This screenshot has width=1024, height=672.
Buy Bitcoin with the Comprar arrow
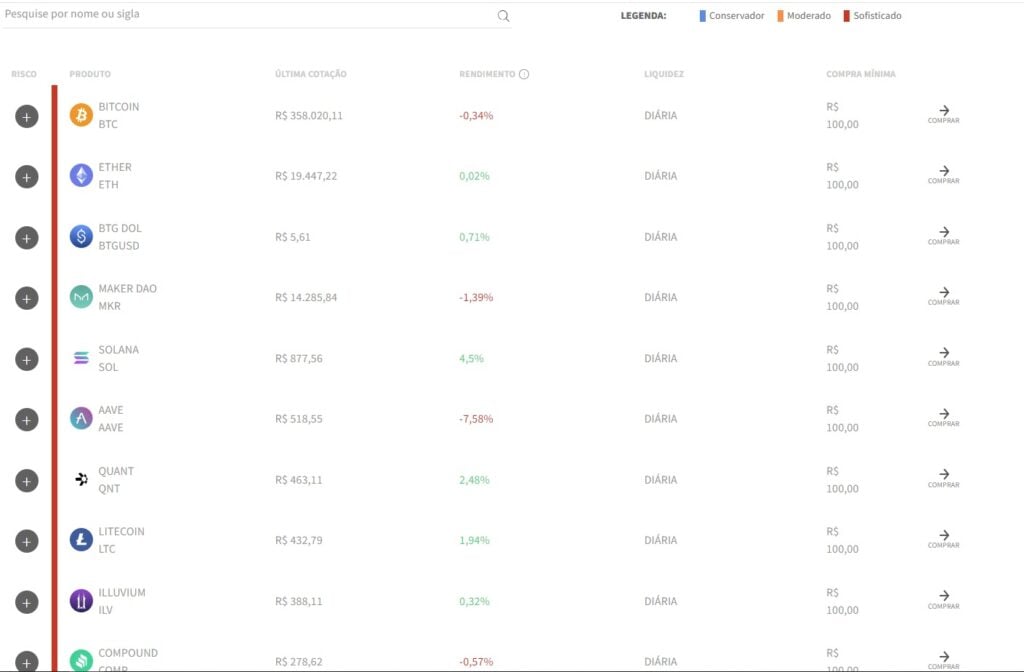point(944,114)
